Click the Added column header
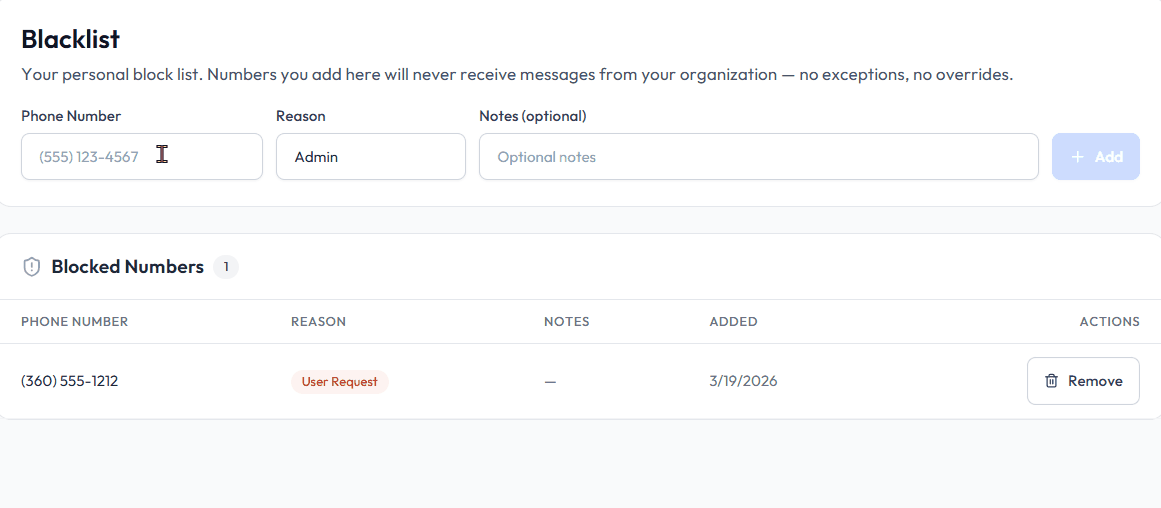The height and width of the screenshot is (508, 1161). tap(733, 322)
